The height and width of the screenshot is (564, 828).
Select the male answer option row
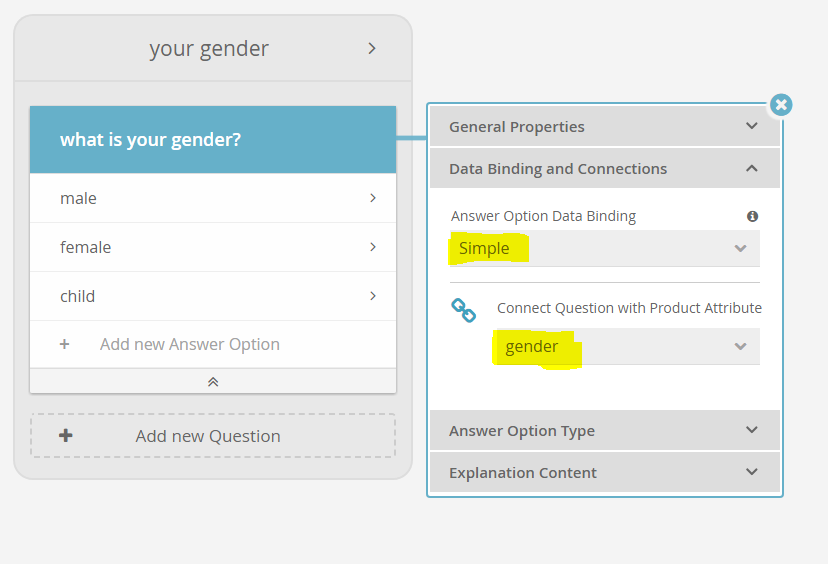(213, 198)
